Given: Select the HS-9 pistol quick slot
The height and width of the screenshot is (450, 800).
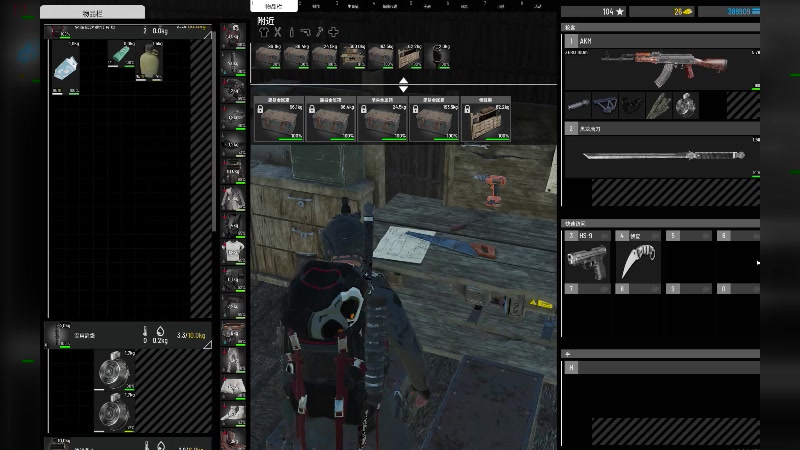Looking at the screenshot, I should (587, 262).
